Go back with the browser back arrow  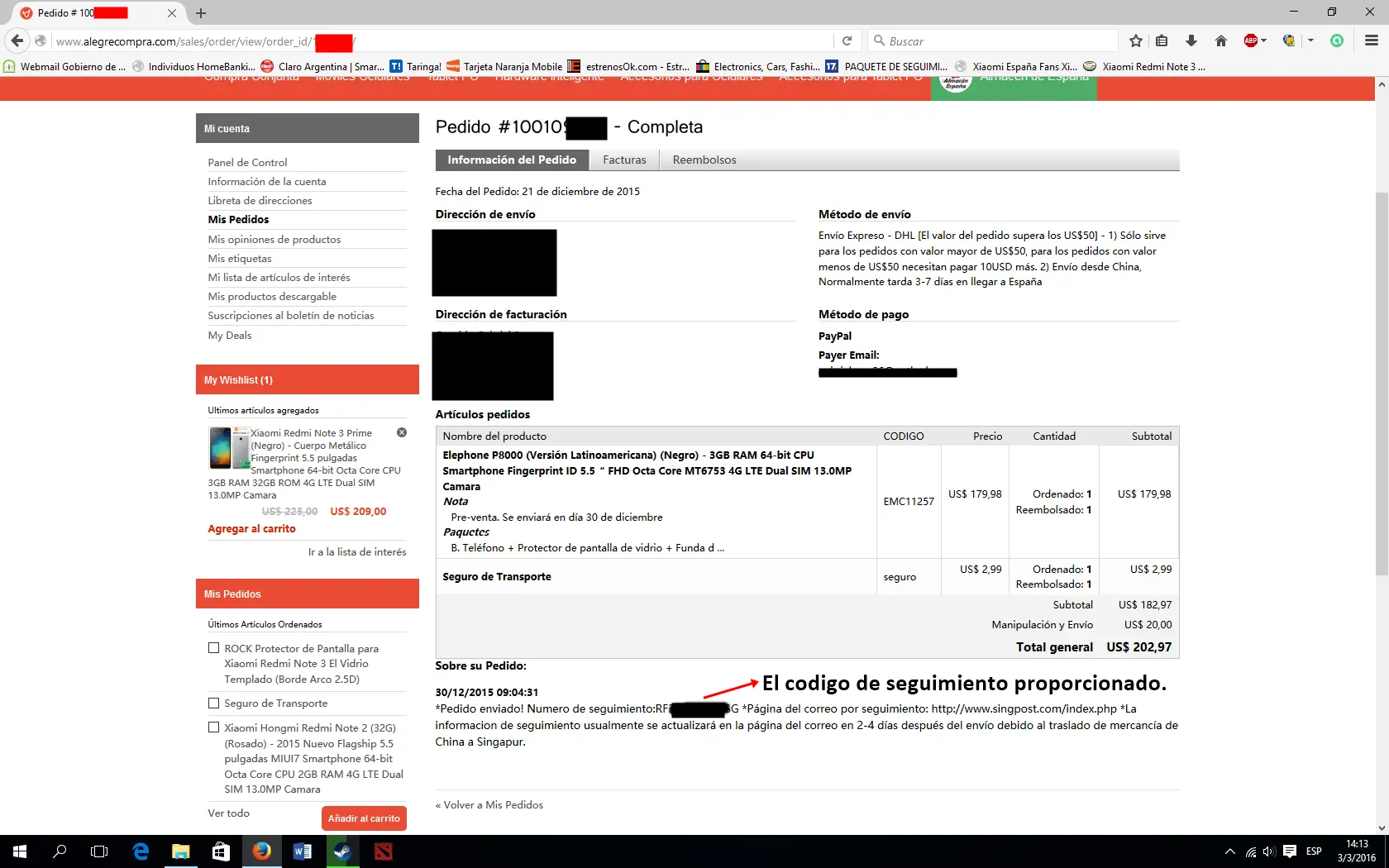pyautogui.click(x=17, y=41)
